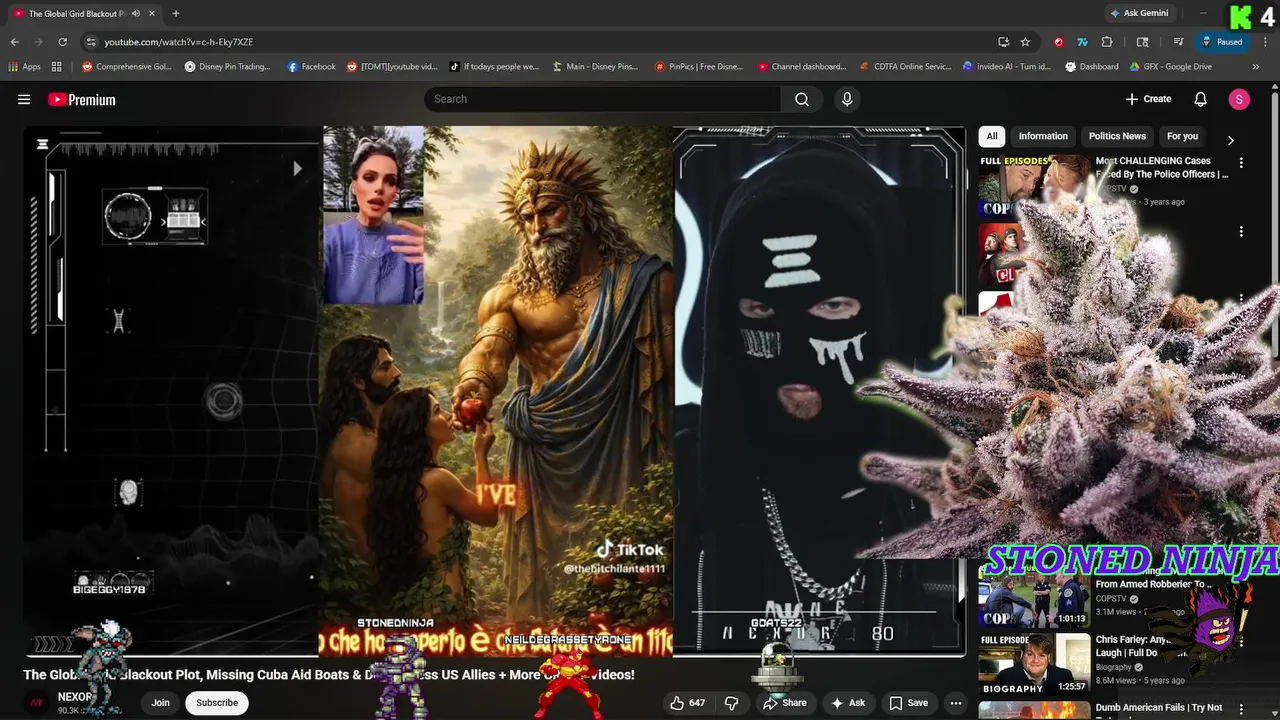Open Chris Farley Biography video thumbnail
The width and height of the screenshot is (1280, 720).
1034,664
